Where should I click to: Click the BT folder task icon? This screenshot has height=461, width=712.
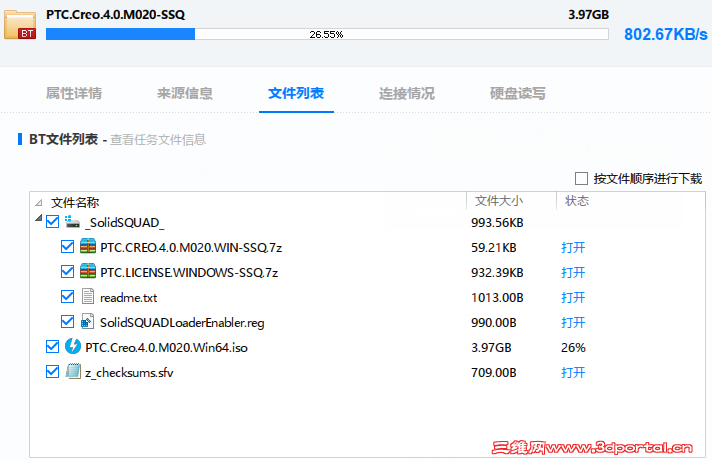click(20, 25)
